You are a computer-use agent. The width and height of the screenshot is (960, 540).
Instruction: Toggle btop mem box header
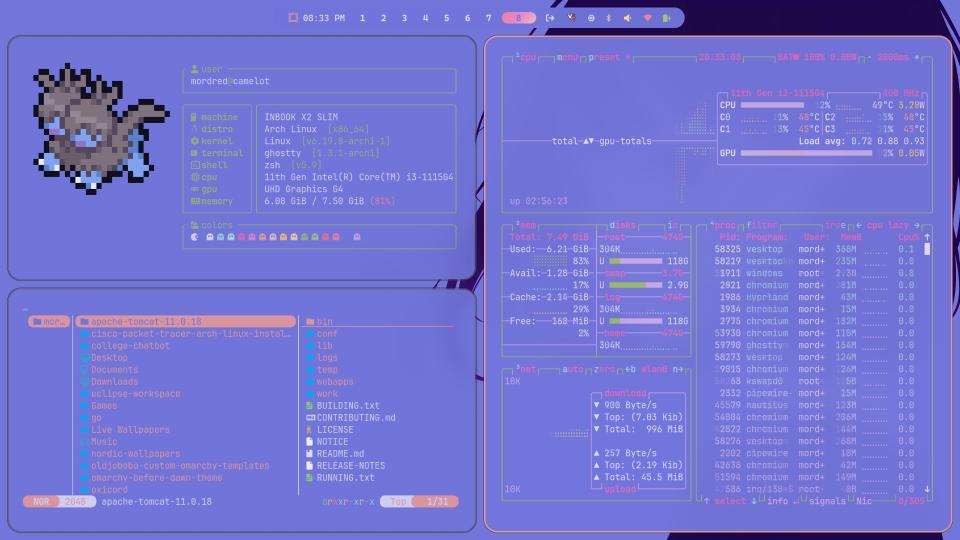527,225
